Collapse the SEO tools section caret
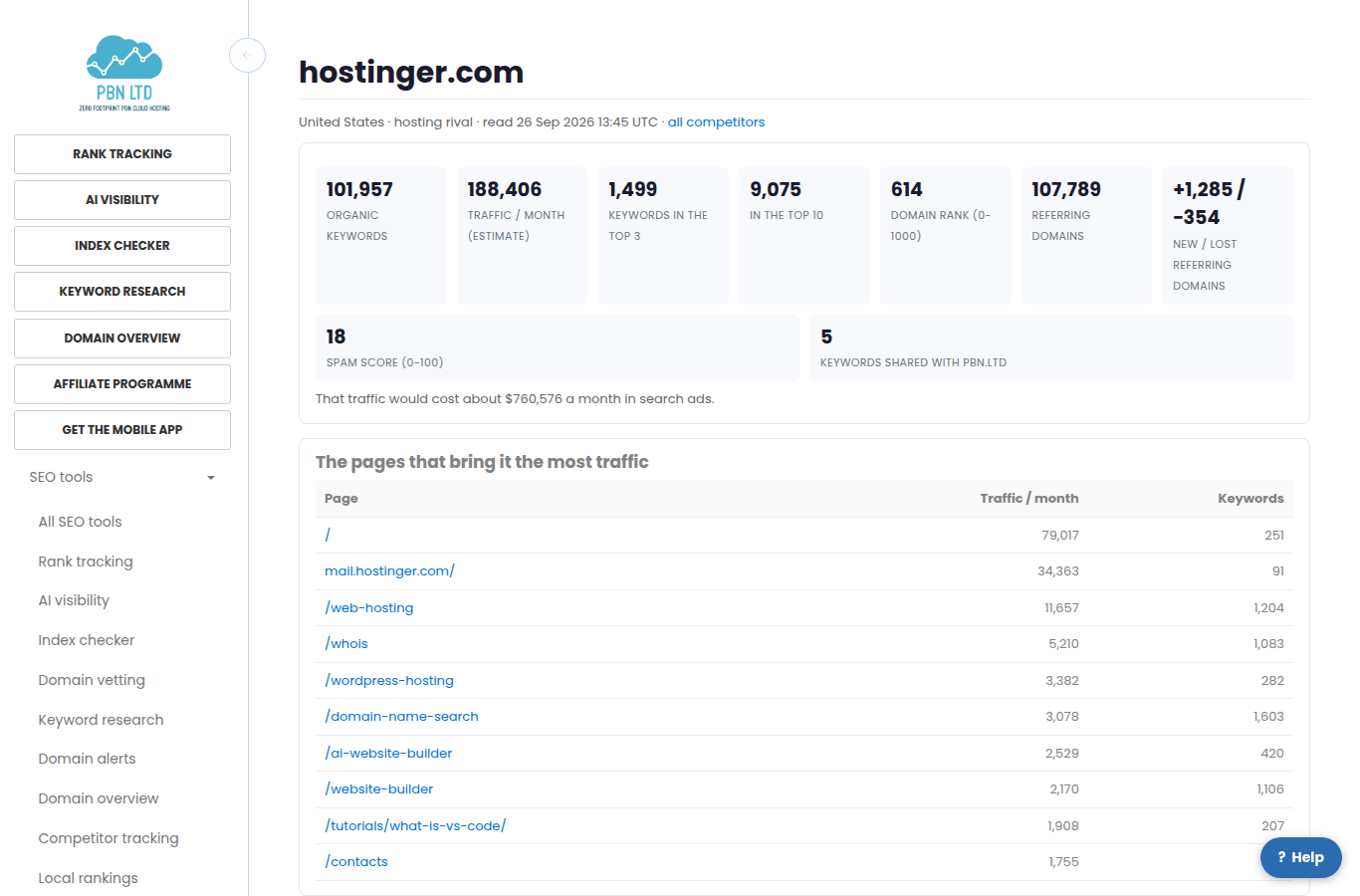 click(x=211, y=478)
